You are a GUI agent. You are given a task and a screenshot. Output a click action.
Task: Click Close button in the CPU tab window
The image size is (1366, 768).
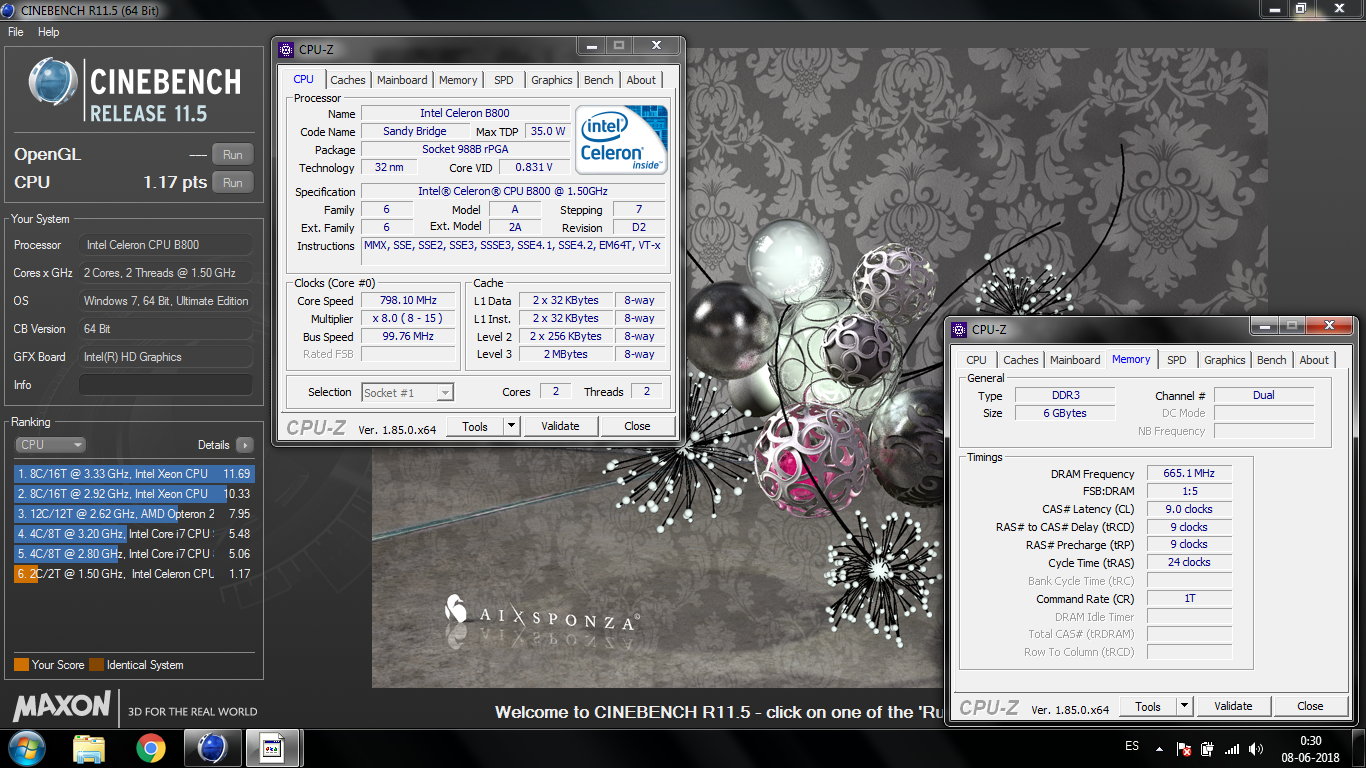click(637, 426)
